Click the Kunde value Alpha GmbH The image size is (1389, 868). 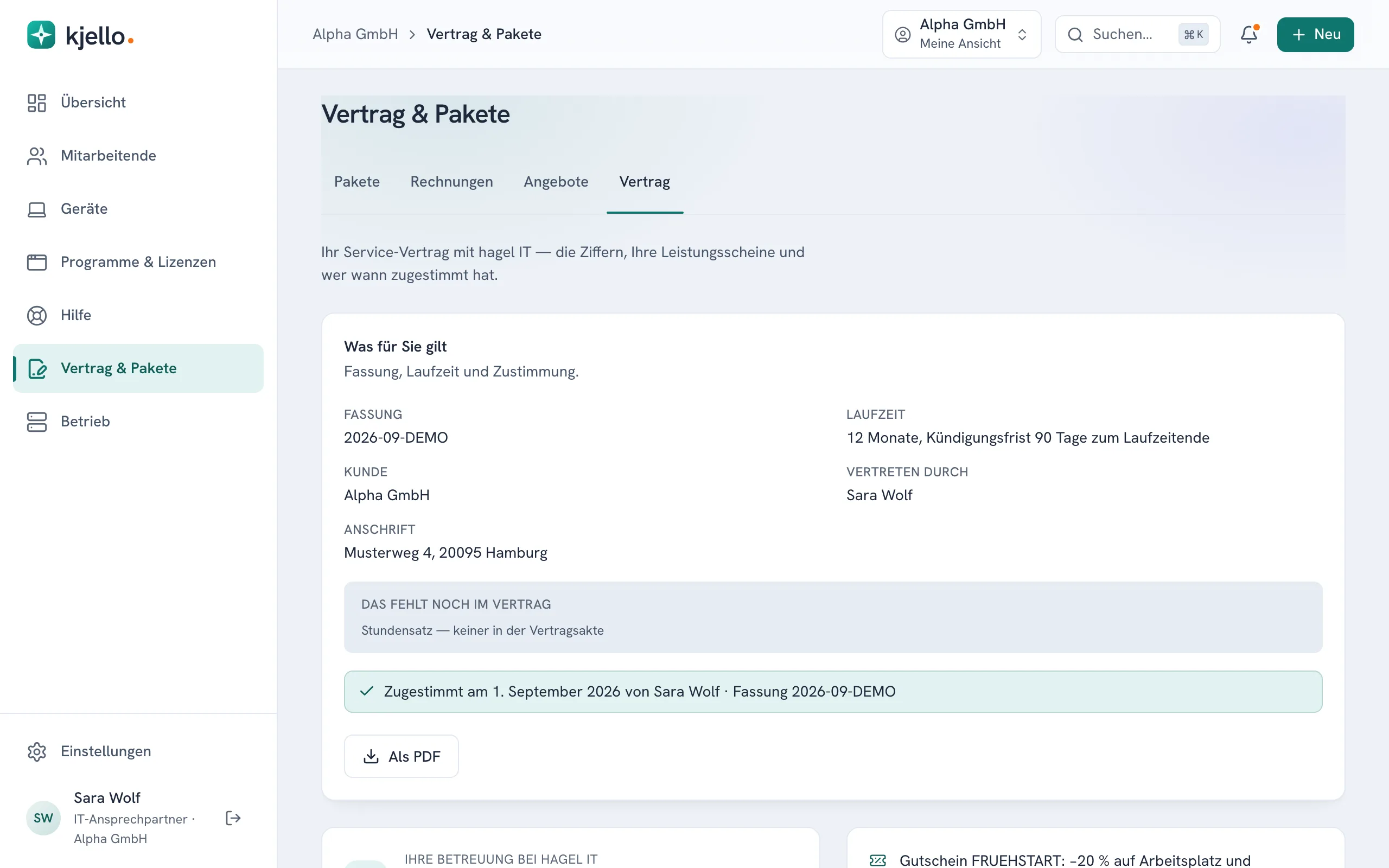(x=386, y=495)
